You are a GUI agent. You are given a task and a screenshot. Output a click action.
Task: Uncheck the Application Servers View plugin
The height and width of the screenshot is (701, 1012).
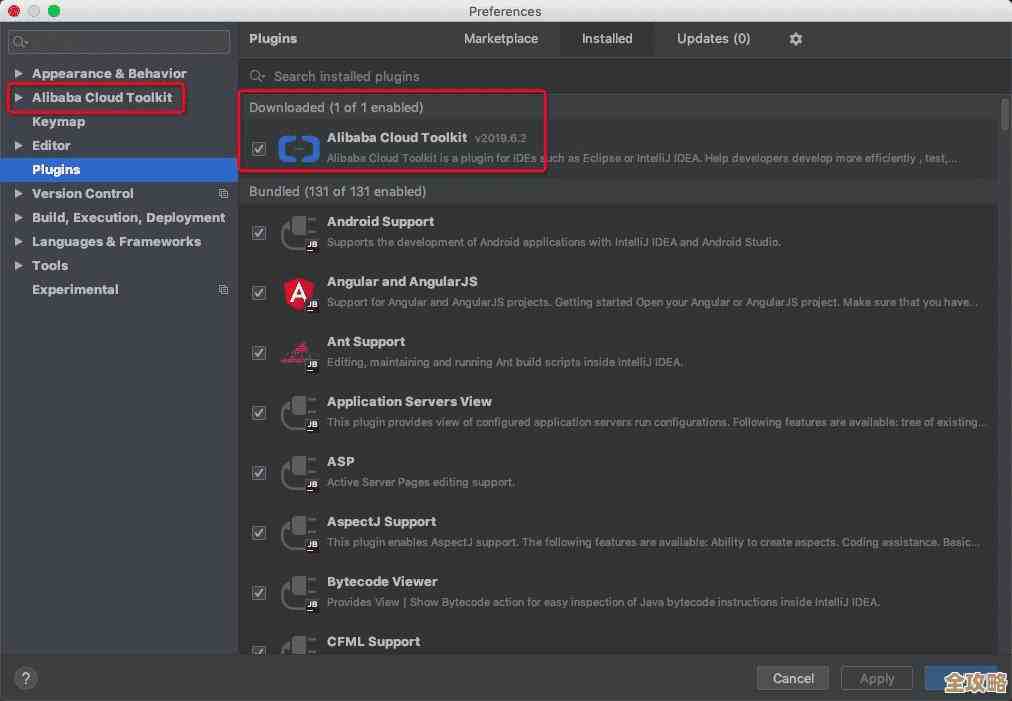click(259, 413)
